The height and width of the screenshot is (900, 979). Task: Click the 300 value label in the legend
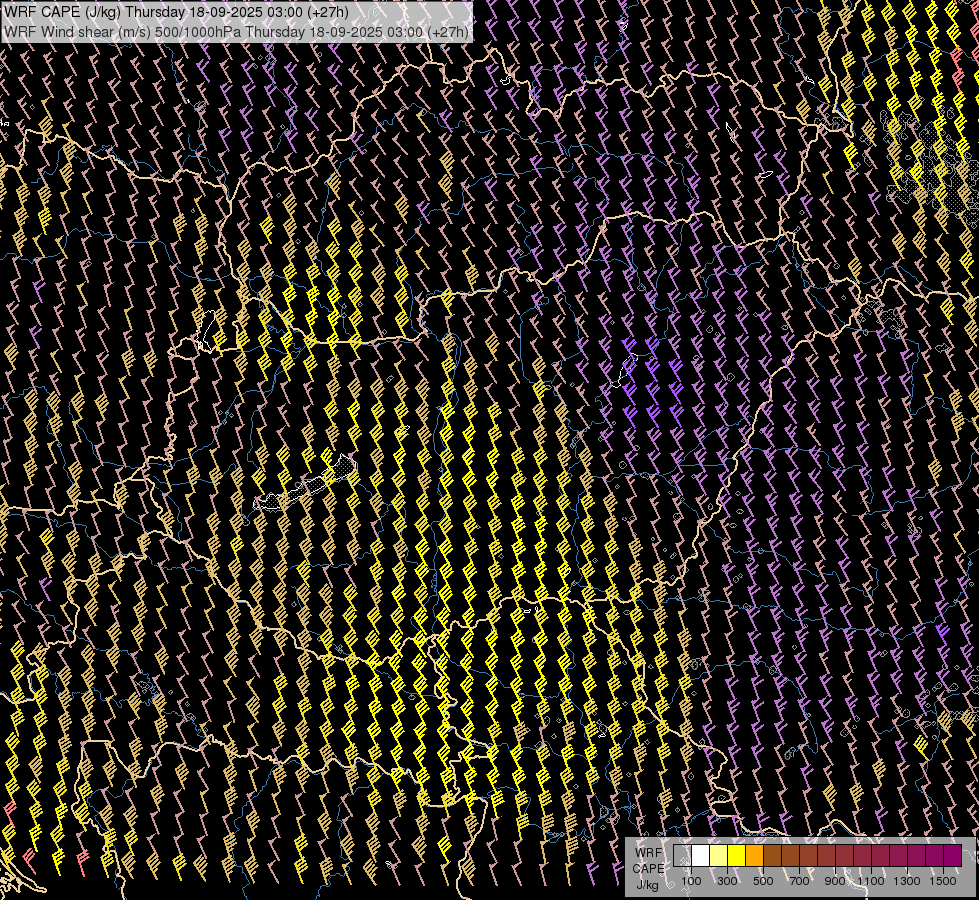pyautogui.click(x=727, y=881)
